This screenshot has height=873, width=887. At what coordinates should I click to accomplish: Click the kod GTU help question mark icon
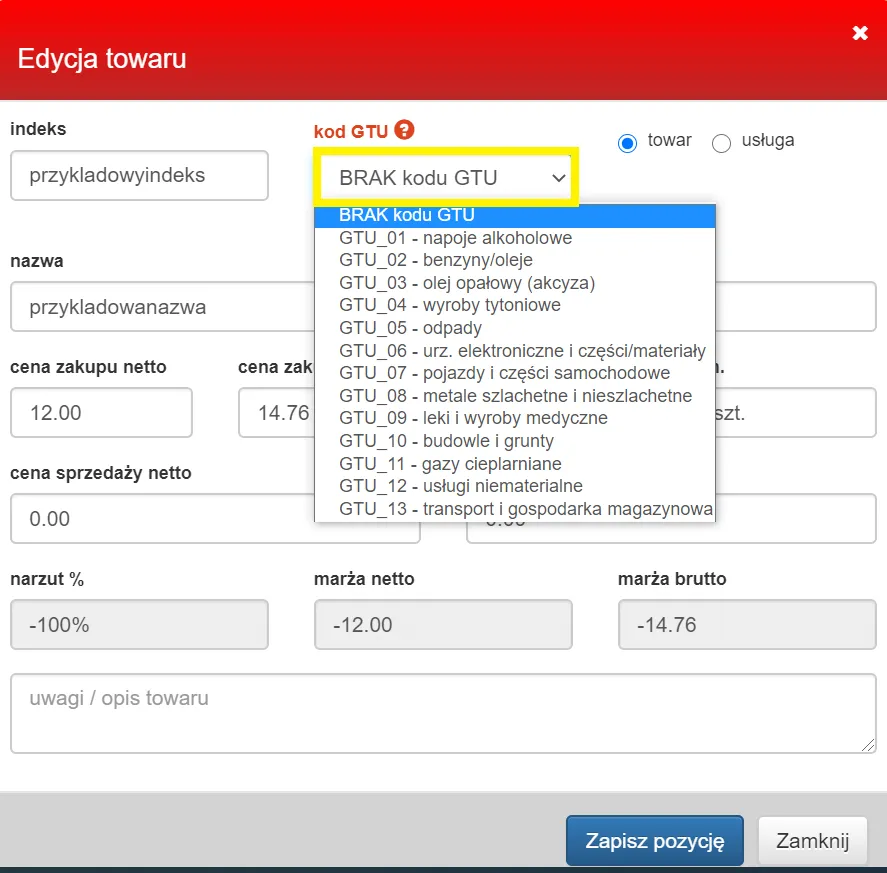click(x=404, y=130)
